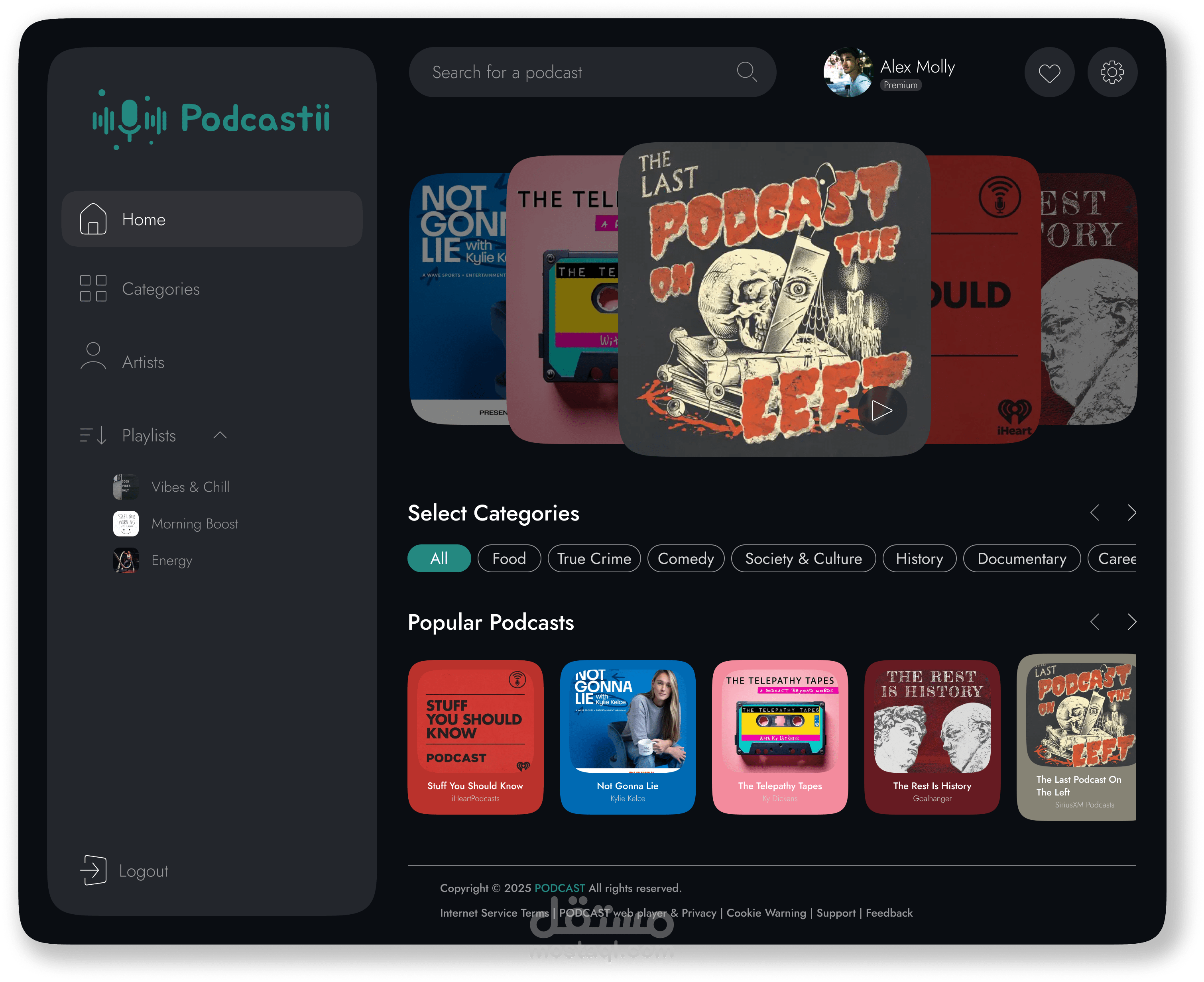Open settings via the gear icon
This screenshot has height=982, width=1204.
(x=1112, y=73)
